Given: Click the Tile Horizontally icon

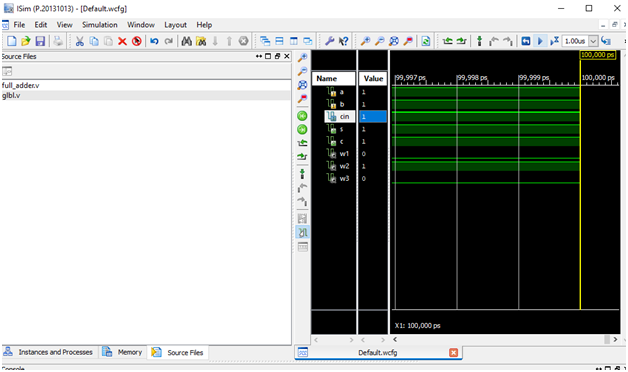Looking at the screenshot, I should pos(279,41).
